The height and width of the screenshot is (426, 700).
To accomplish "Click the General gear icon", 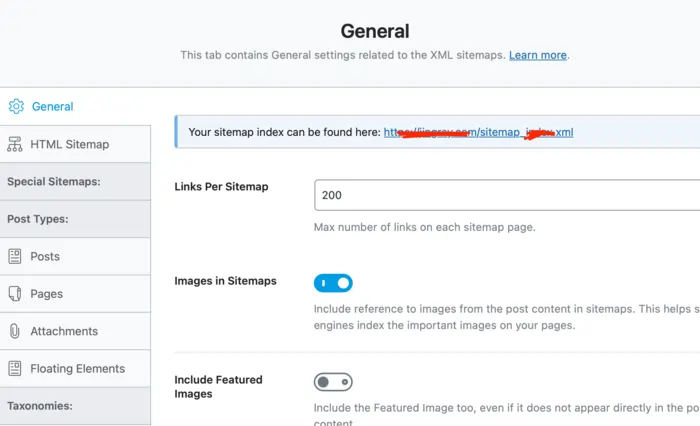I will pos(15,106).
